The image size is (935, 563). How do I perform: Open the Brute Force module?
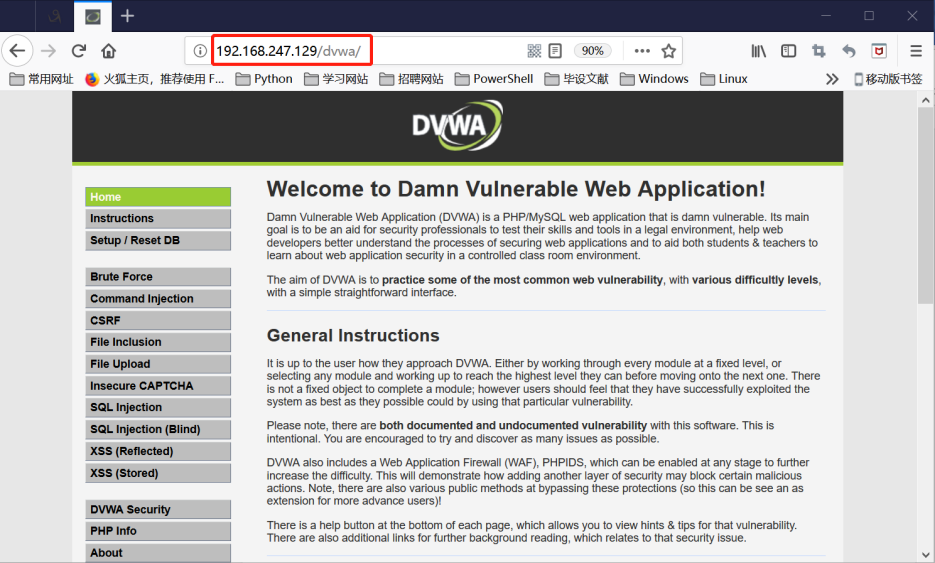pos(158,277)
